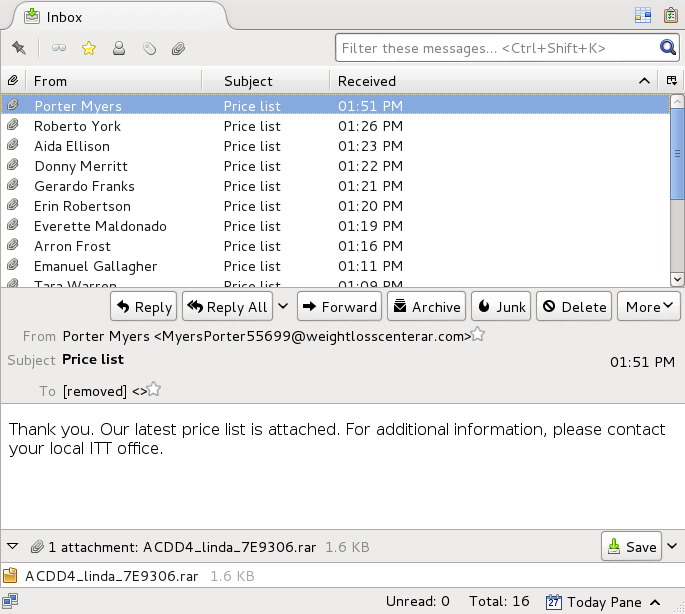Click the ACDD4_linda_7E9306.rar attachment file icon
The image size is (685, 614).
click(11, 576)
